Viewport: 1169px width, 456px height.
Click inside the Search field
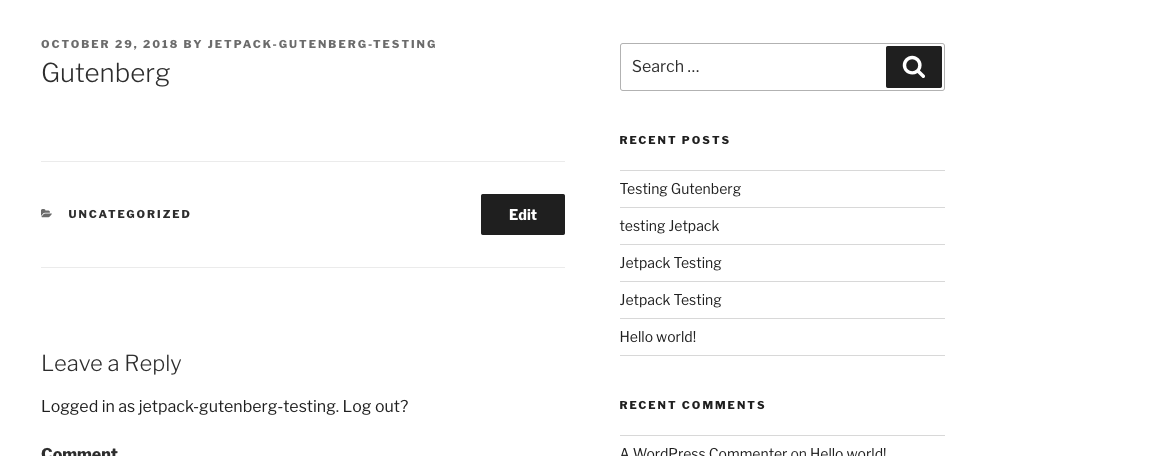752,67
